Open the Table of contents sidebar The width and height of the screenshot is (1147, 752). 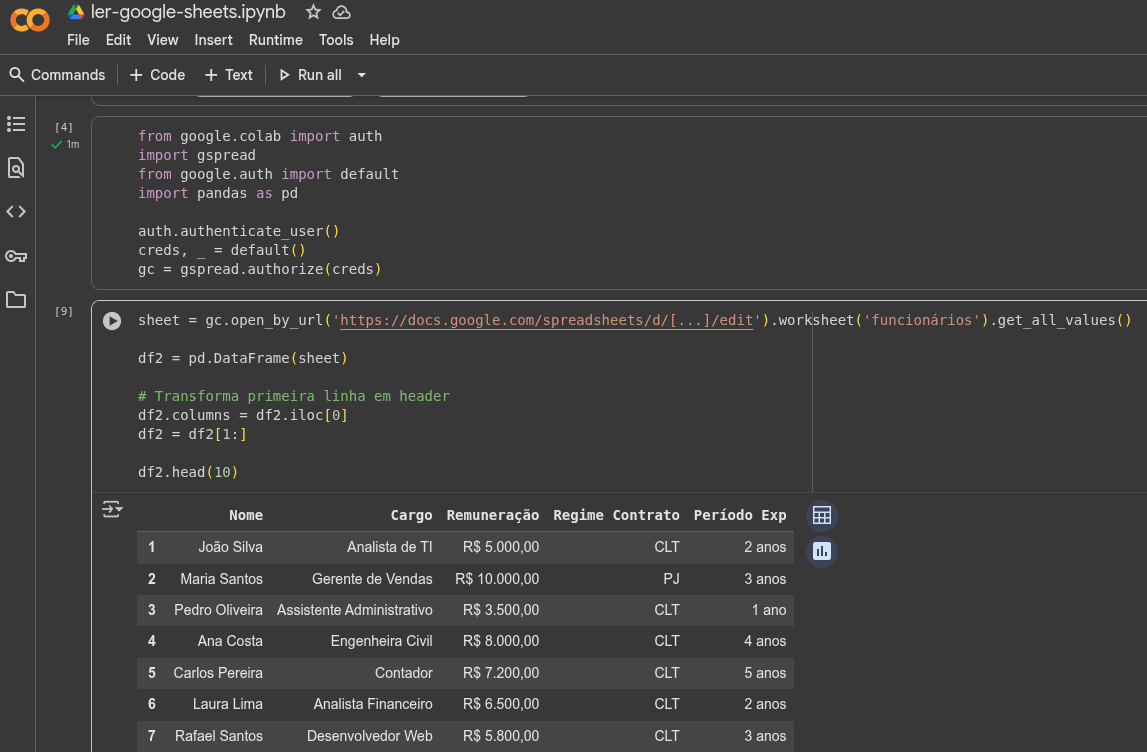[16, 124]
